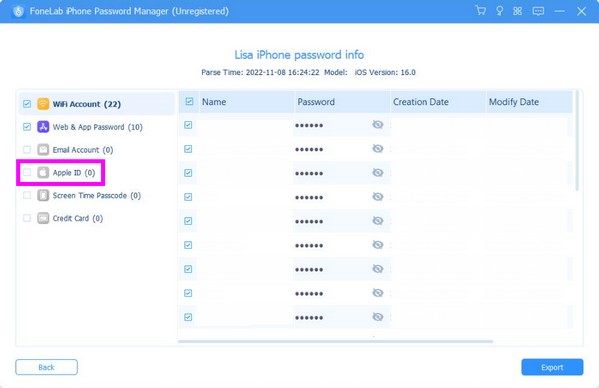Screen dimensions: 599x388
Task: Click the register key icon
Action: coord(499,11)
